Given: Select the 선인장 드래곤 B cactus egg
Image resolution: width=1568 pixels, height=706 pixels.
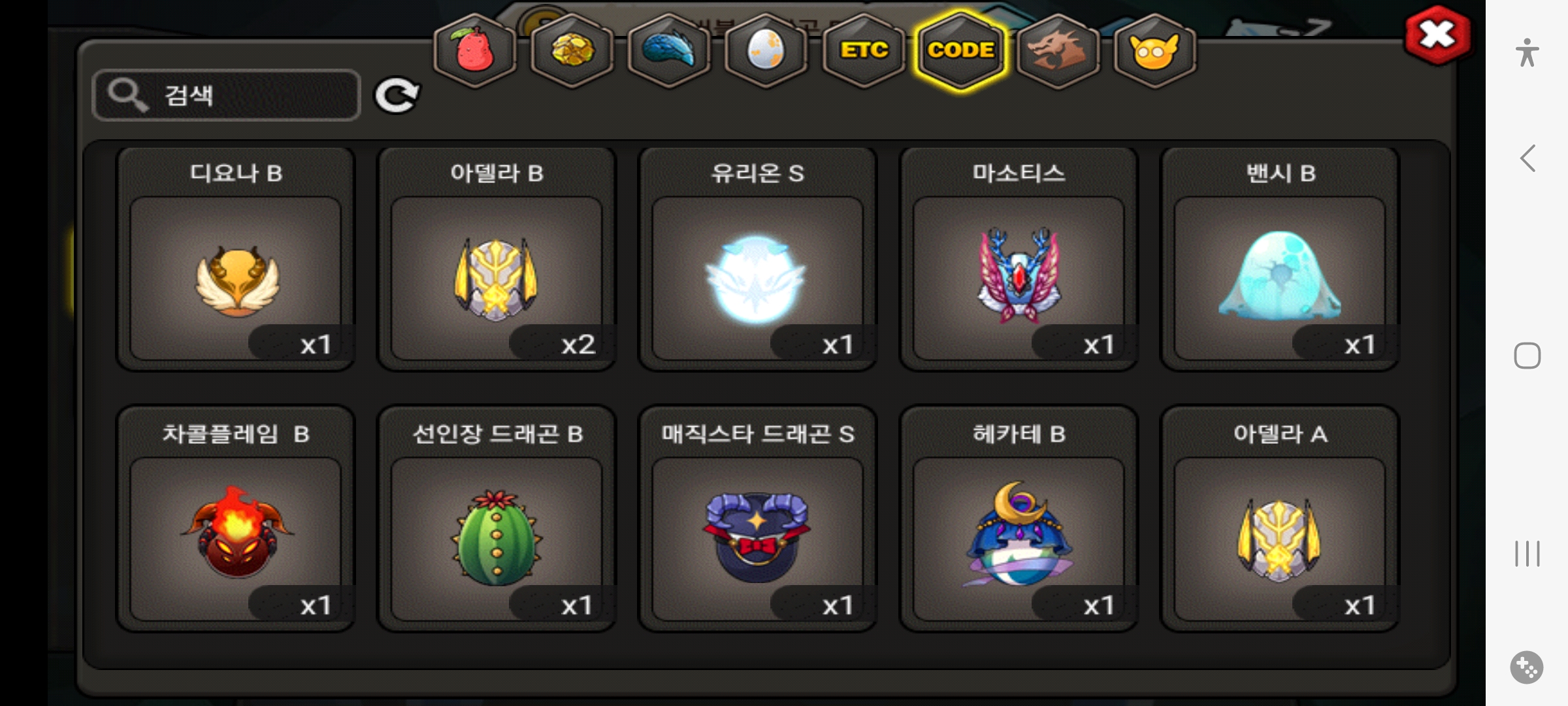Looking at the screenshot, I should [497, 519].
